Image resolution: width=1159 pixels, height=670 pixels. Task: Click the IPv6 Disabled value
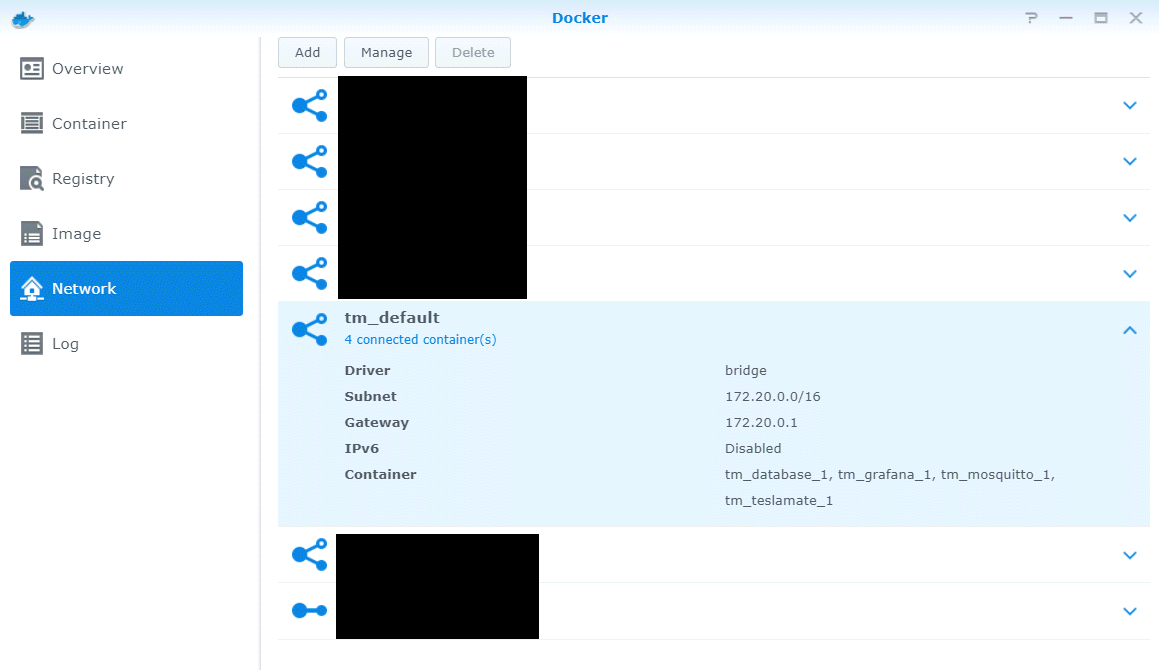coord(752,449)
